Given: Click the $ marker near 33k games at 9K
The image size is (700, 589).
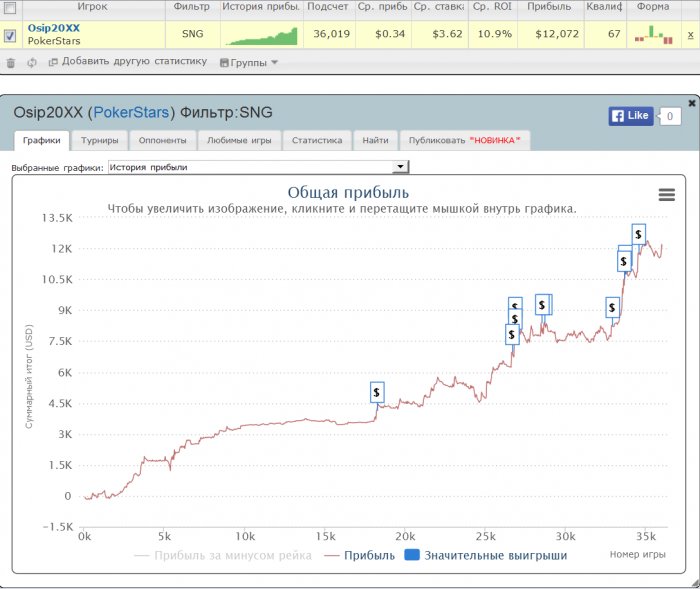Looking at the screenshot, I should click(x=612, y=308).
